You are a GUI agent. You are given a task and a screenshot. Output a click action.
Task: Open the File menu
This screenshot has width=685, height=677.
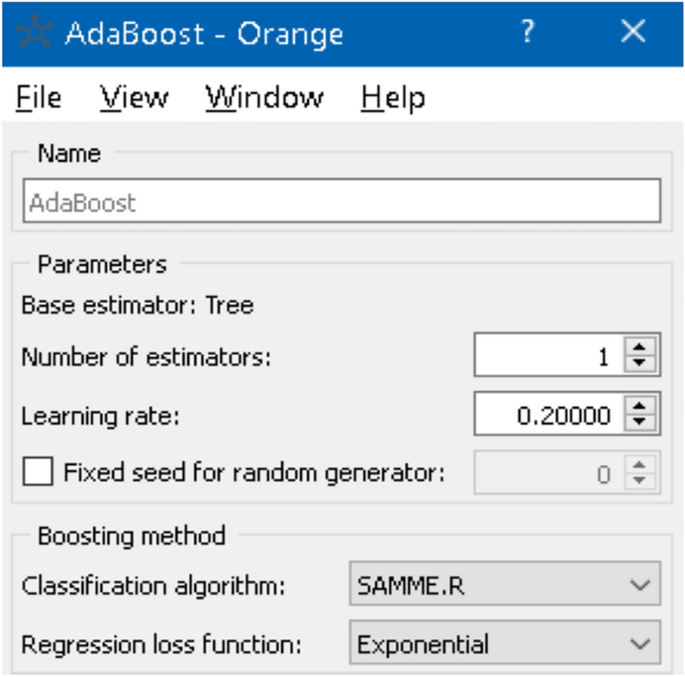(38, 97)
